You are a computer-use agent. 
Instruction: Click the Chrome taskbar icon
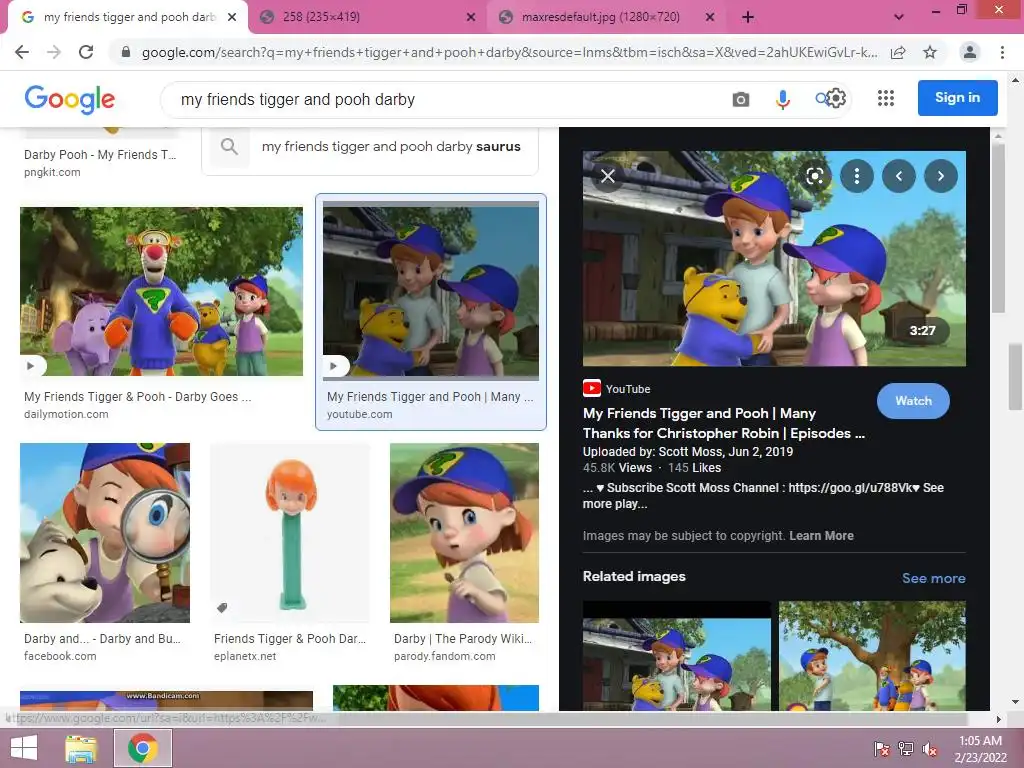click(143, 748)
